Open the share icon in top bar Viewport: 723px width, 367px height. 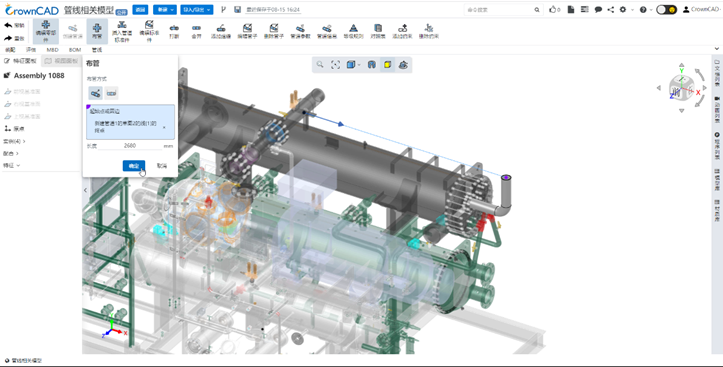(x=610, y=9)
